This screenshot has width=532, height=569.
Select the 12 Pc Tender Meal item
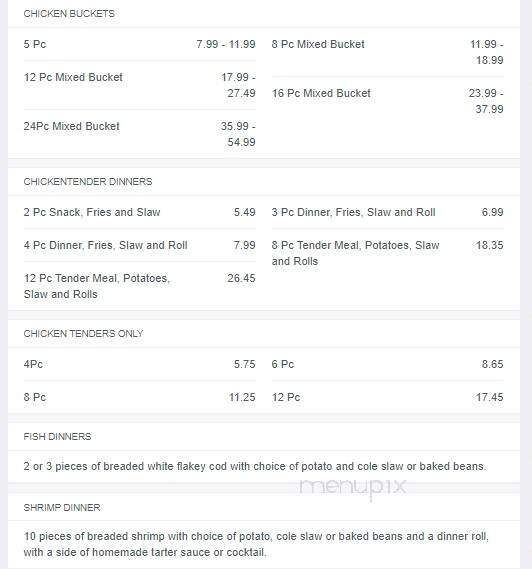(140, 286)
